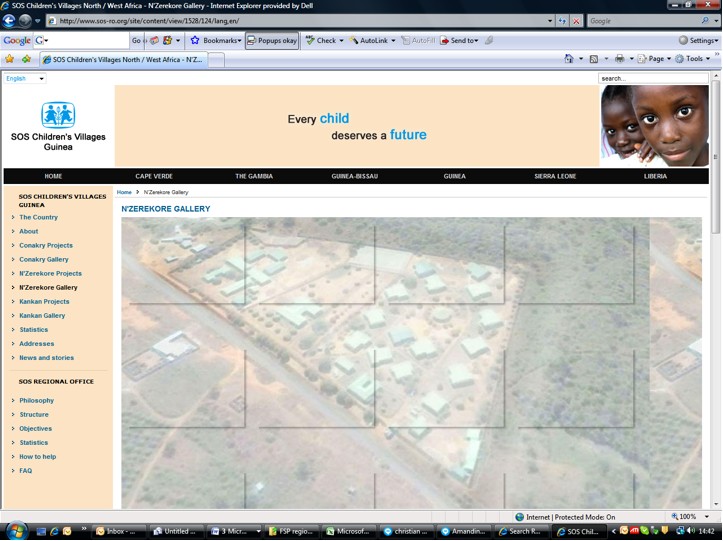The image size is (723, 541).
Task: Open GUINEA-BISSAU in the nav bar
Action: tap(355, 176)
